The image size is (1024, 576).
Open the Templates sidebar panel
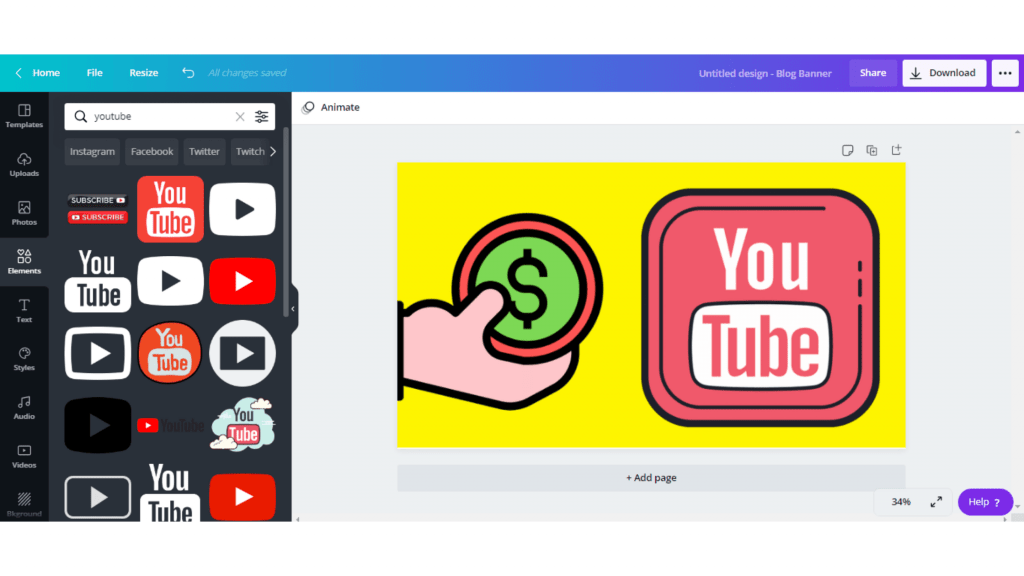point(24,116)
